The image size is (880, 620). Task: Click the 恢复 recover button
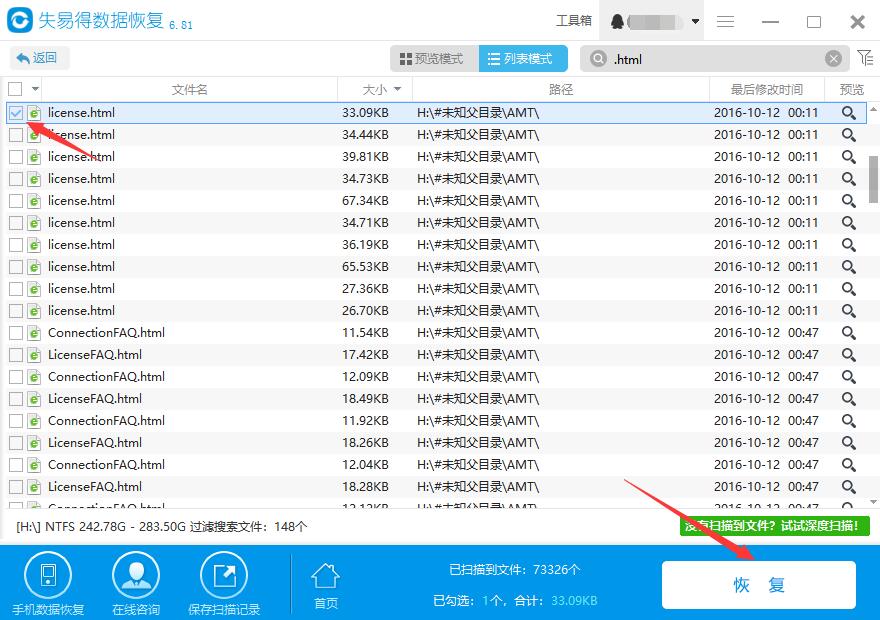coord(759,585)
